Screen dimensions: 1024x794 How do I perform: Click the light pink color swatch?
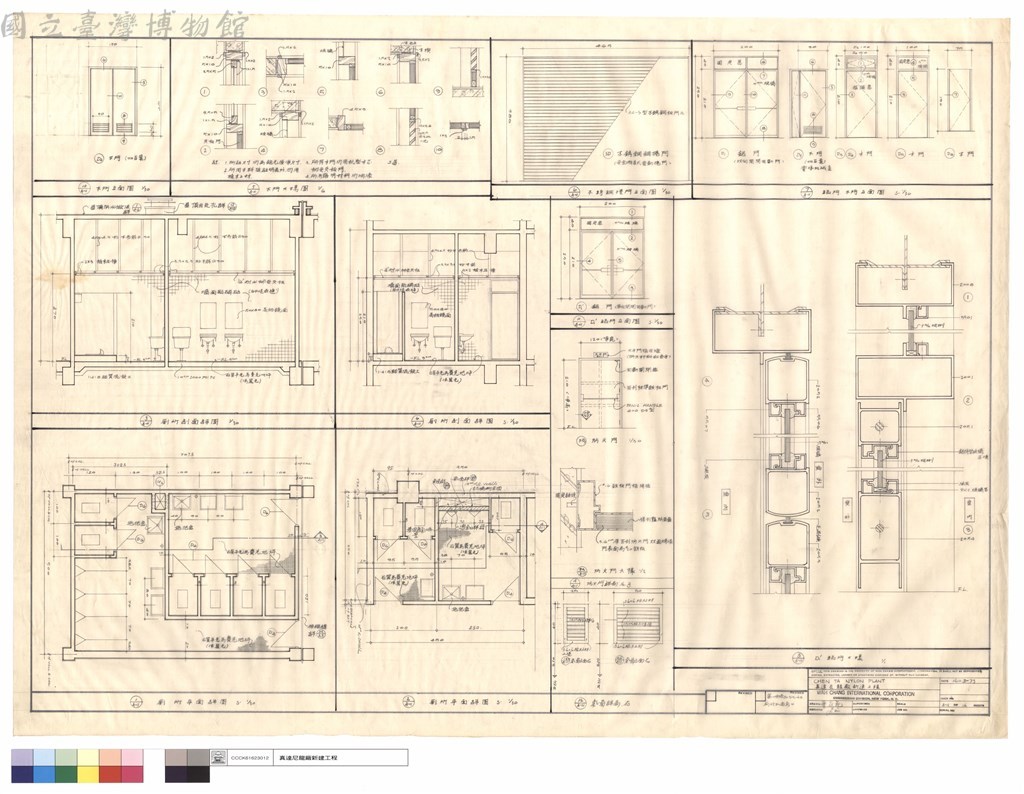133,757
